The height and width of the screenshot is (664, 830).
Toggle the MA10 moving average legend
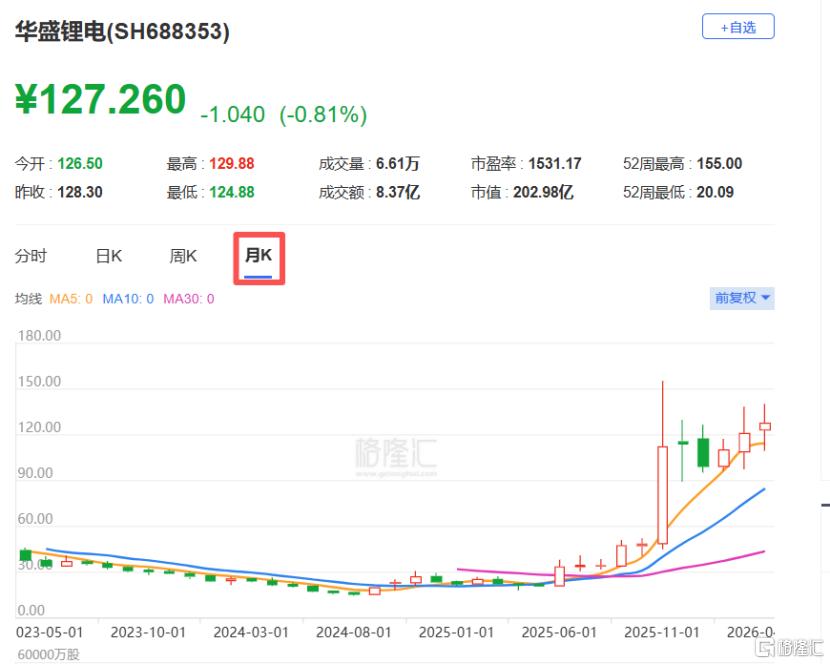126,298
